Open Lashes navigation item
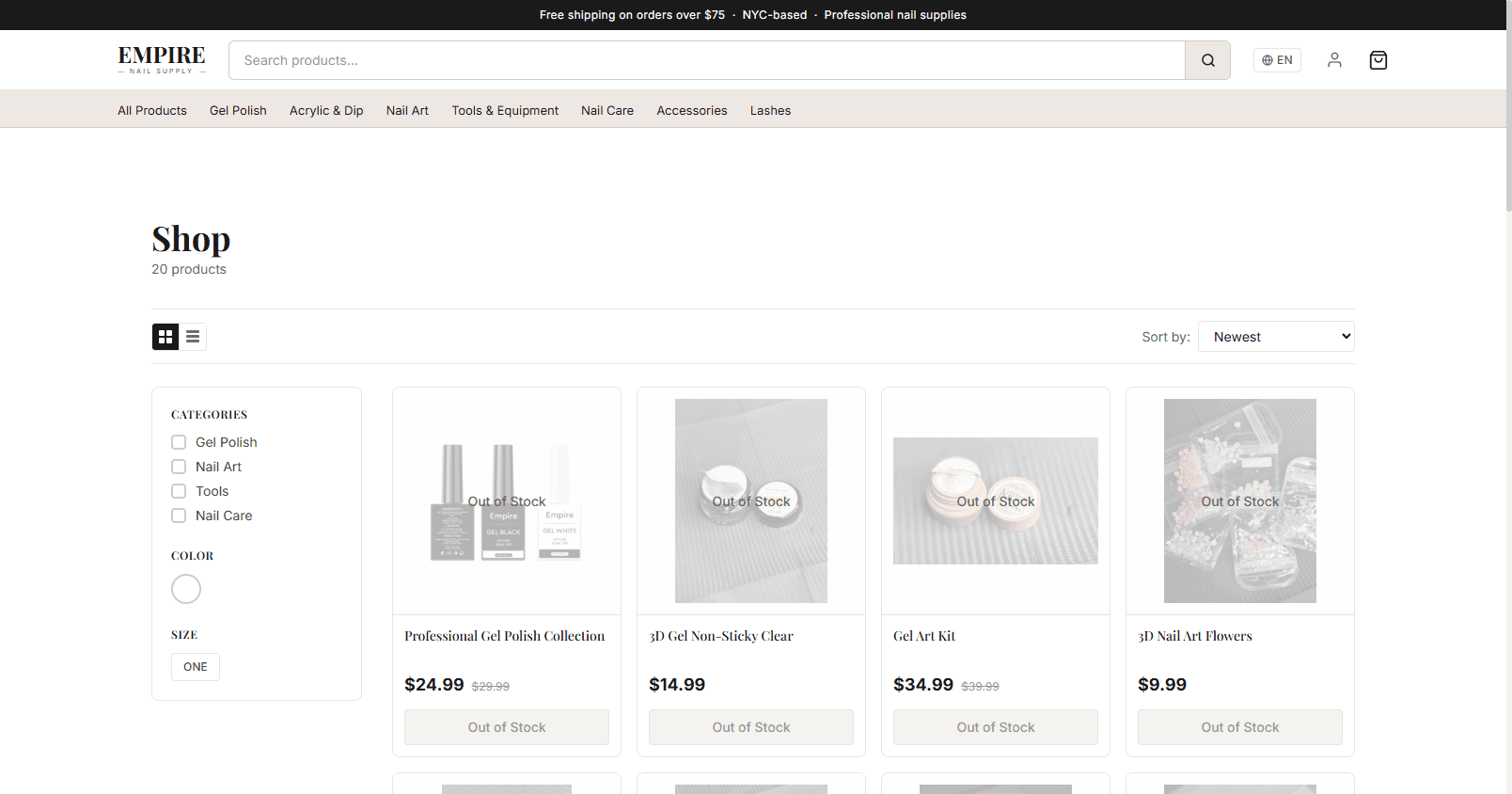 pyautogui.click(x=770, y=110)
